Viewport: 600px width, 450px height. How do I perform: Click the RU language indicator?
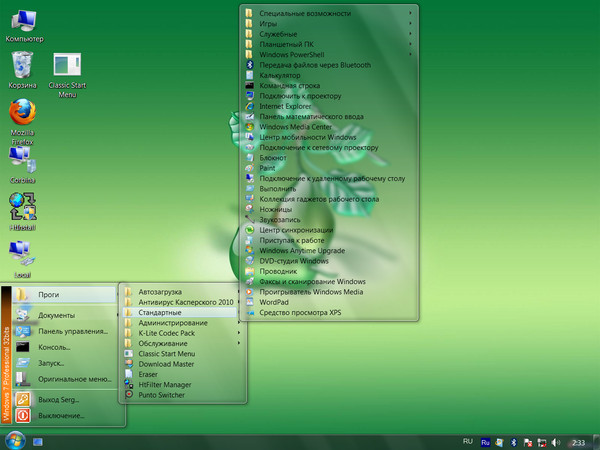[x=468, y=441]
